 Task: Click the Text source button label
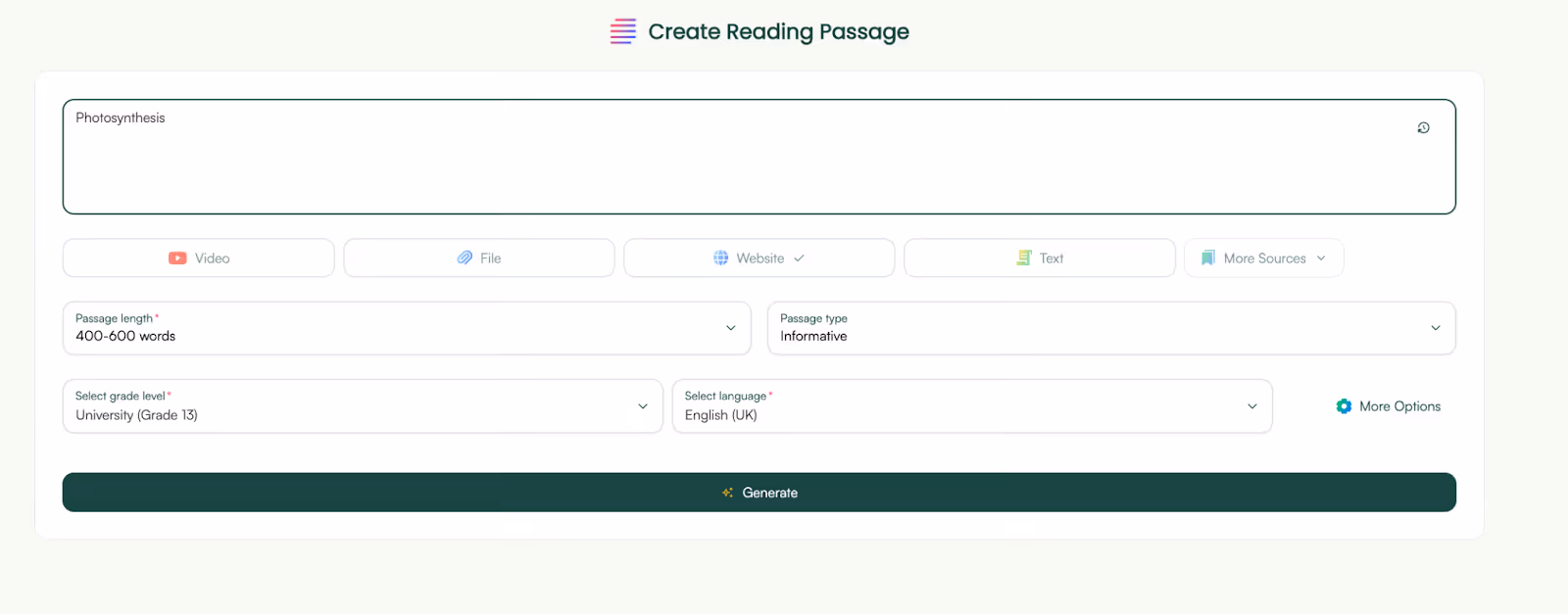[1052, 259]
